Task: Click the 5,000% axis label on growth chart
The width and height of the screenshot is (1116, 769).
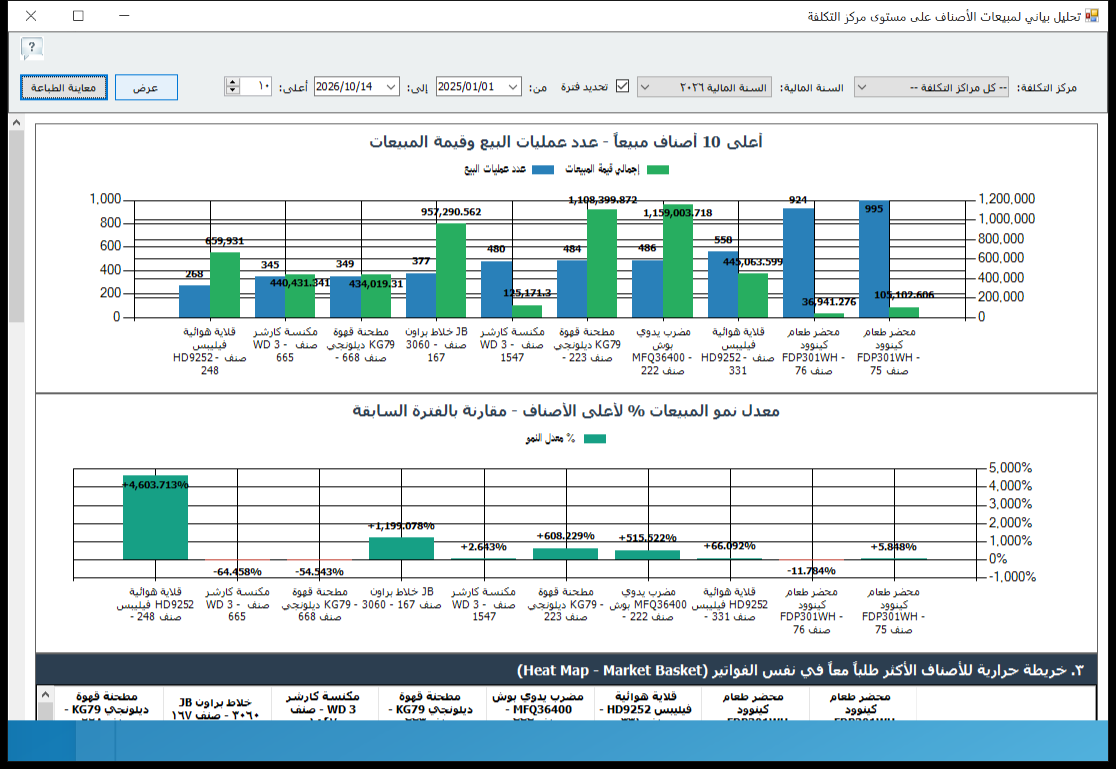Action: pos(1011,468)
